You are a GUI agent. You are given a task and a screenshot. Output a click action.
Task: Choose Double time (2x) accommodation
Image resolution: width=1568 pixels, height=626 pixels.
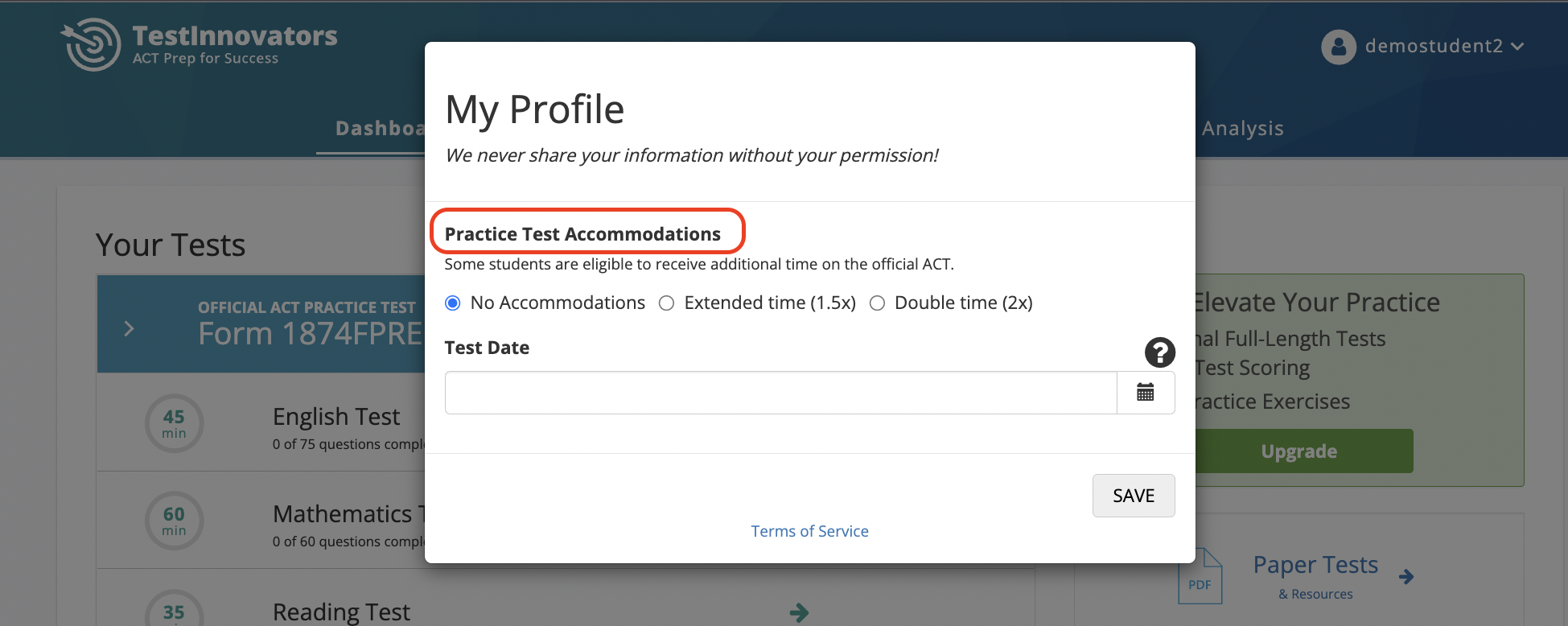click(877, 303)
